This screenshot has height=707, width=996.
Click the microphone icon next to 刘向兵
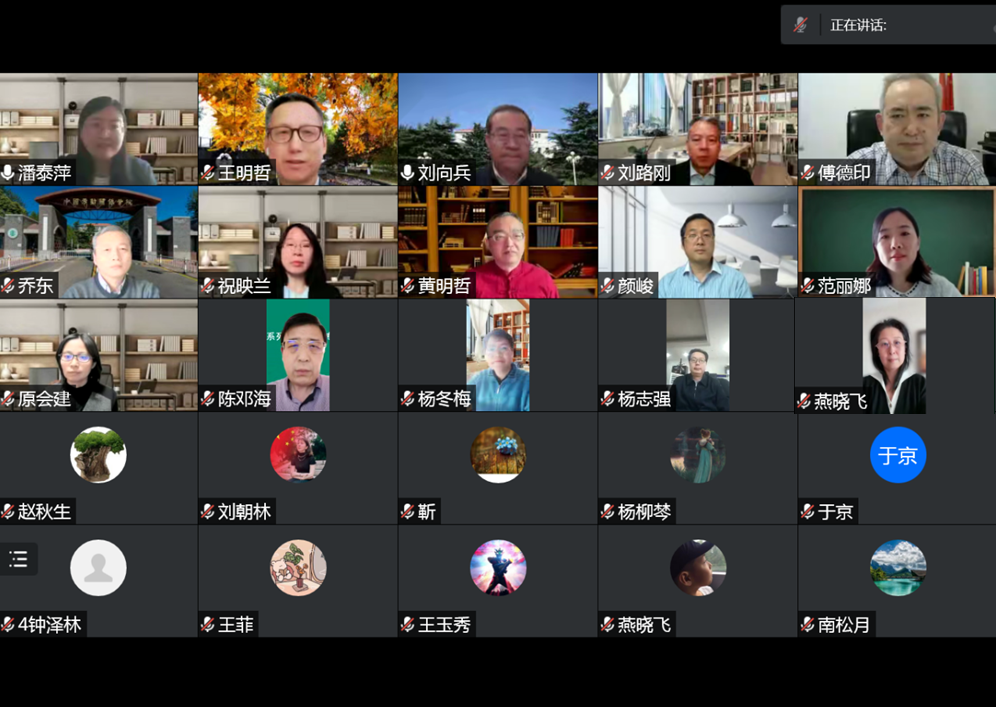[408, 173]
